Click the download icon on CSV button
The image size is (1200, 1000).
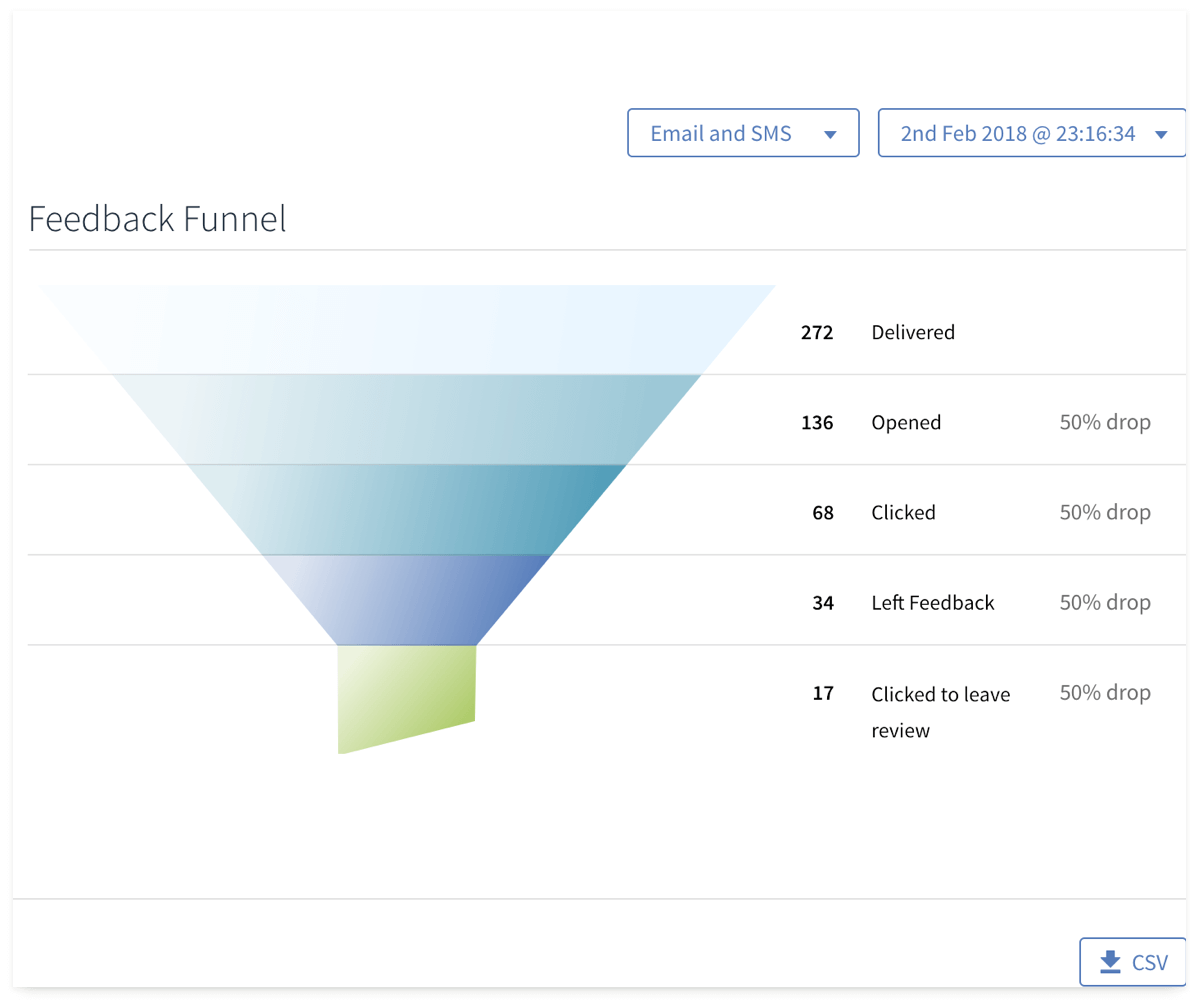tap(1110, 962)
